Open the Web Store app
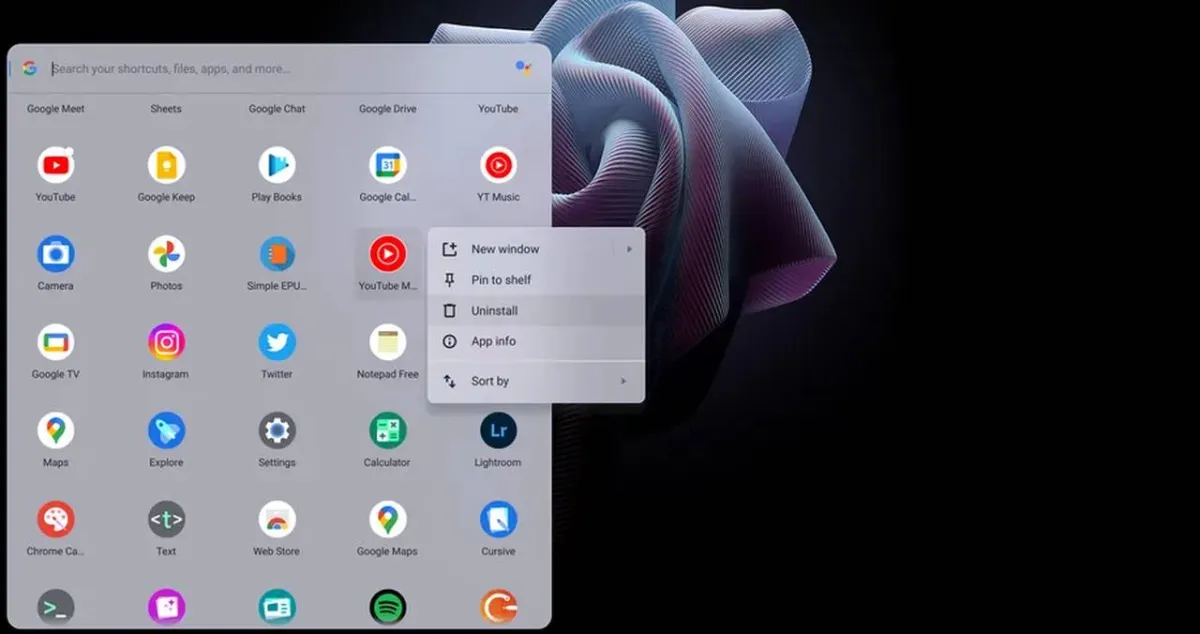 [x=277, y=519]
